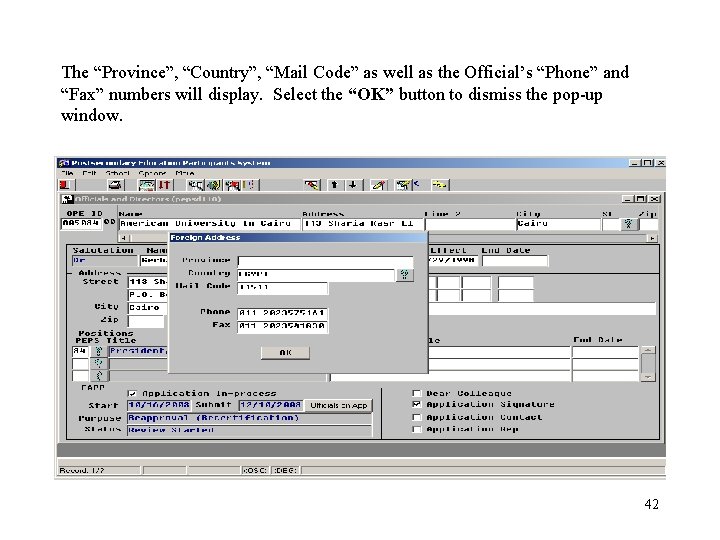This screenshot has width=720, height=540.
Task: Click the lookup icon beside PEPS code 84
Action: tap(98, 351)
